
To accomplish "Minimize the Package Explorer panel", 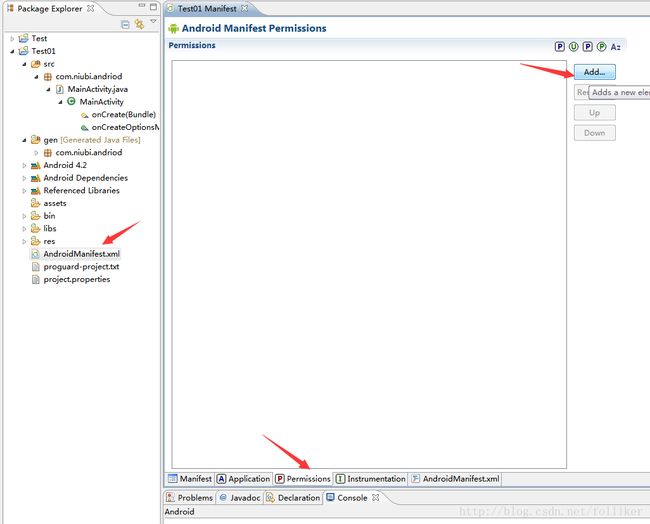I will (x=142, y=6).
